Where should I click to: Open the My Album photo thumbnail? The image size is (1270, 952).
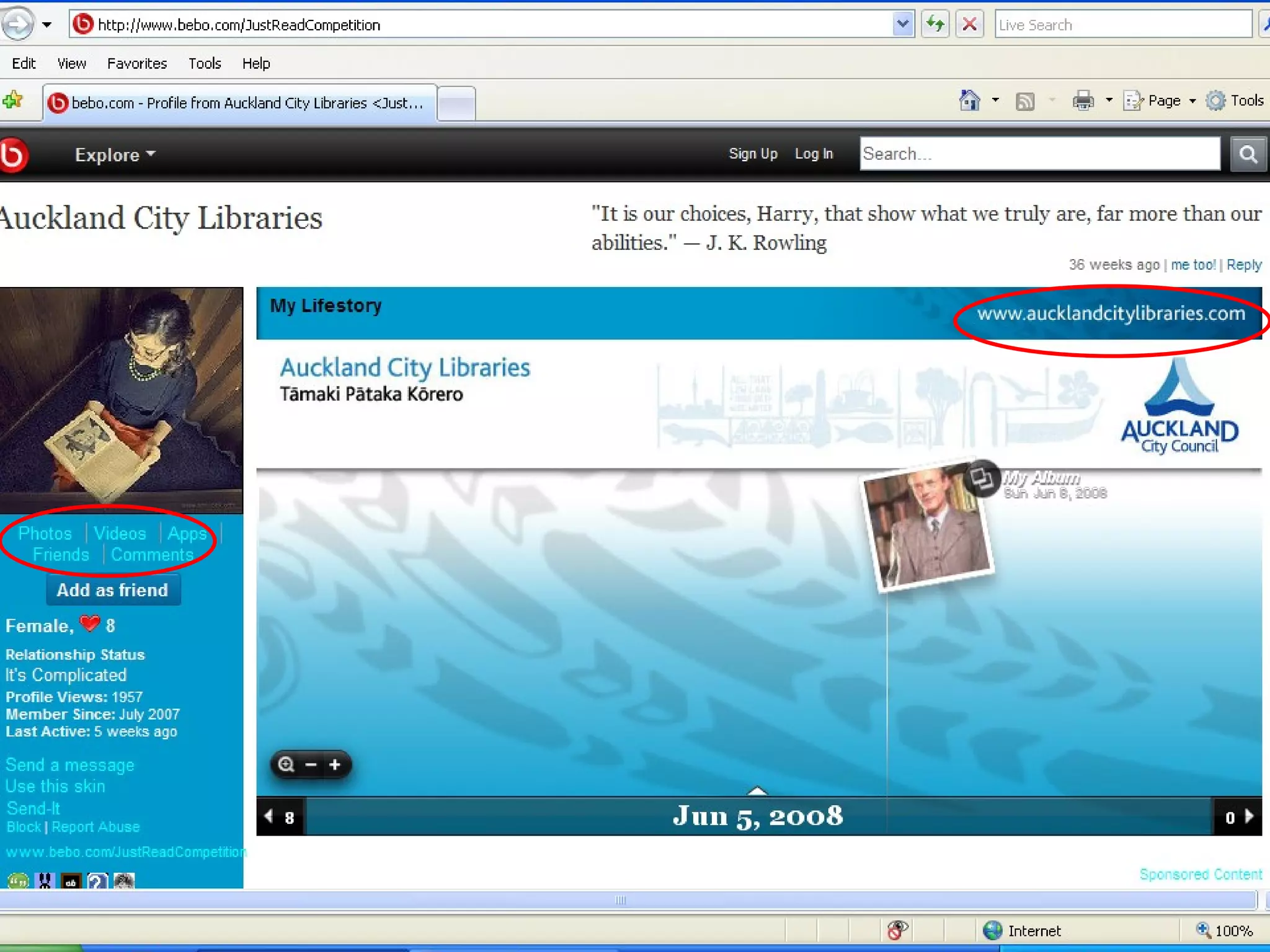click(928, 527)
